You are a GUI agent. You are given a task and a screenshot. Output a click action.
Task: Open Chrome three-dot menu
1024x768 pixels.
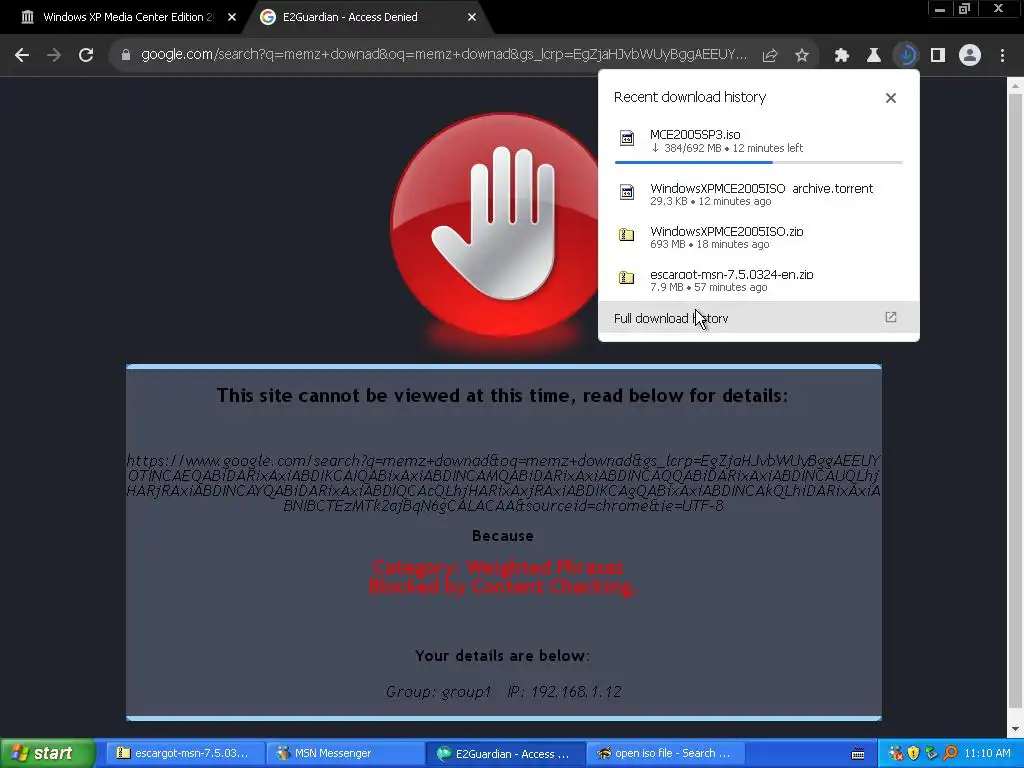[1002, 56]
